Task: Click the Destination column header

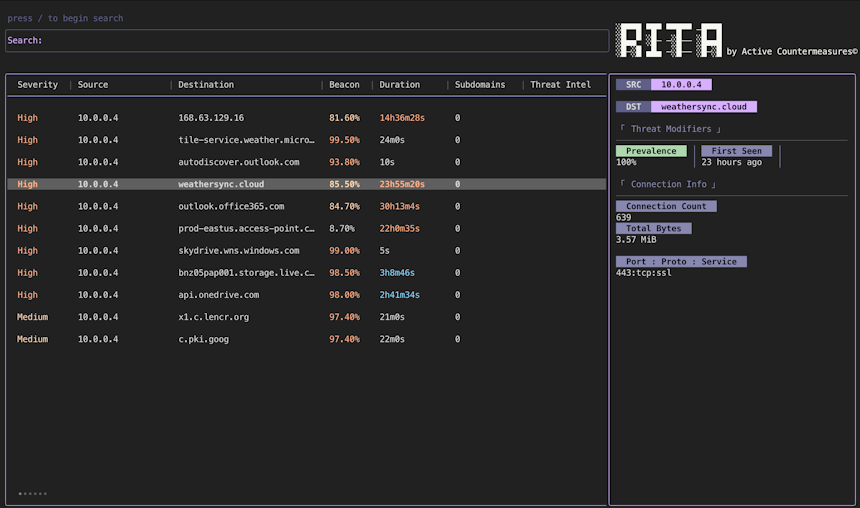Action: (x=206, y=84)
